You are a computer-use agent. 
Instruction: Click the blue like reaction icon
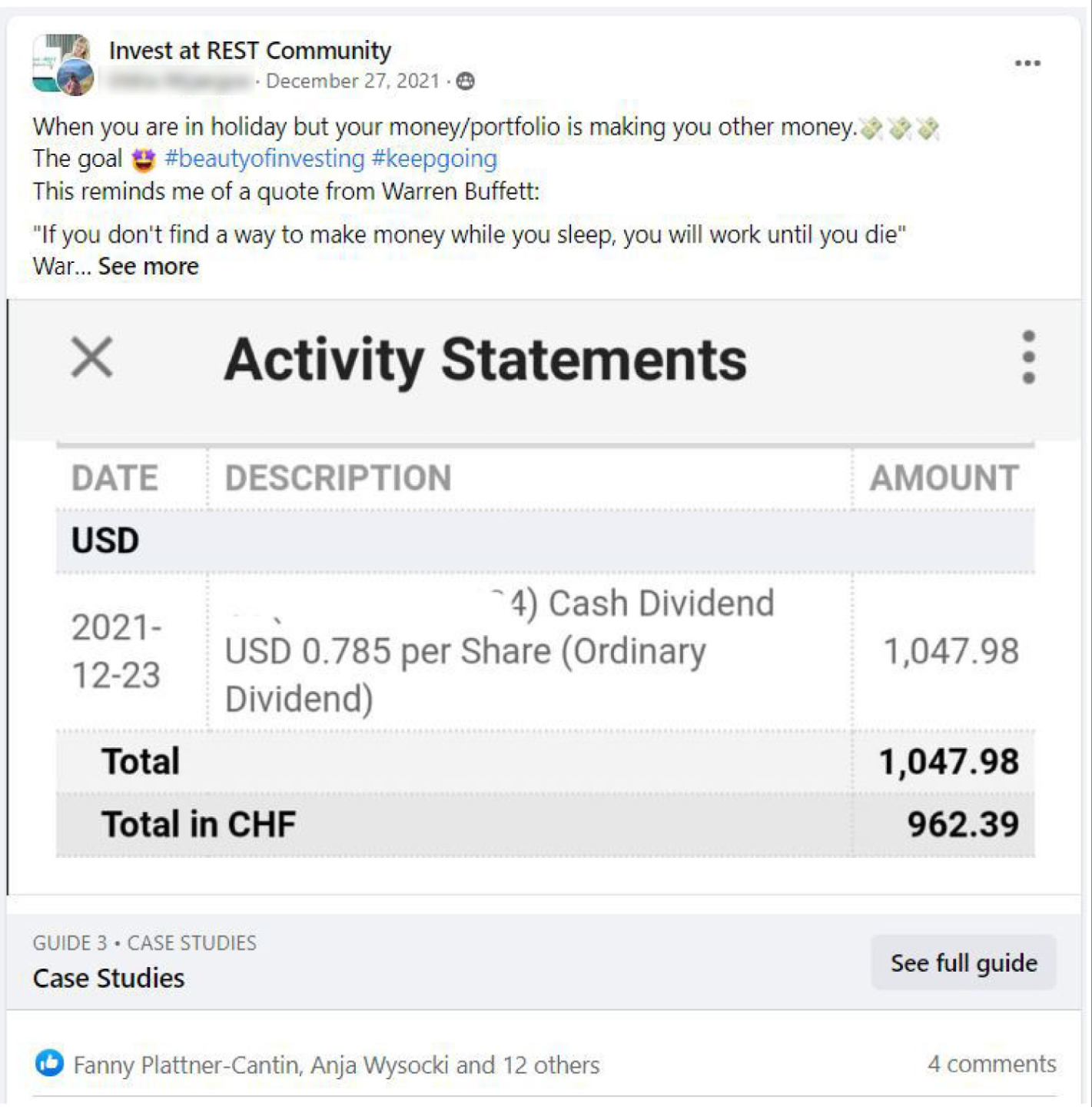49,1063
